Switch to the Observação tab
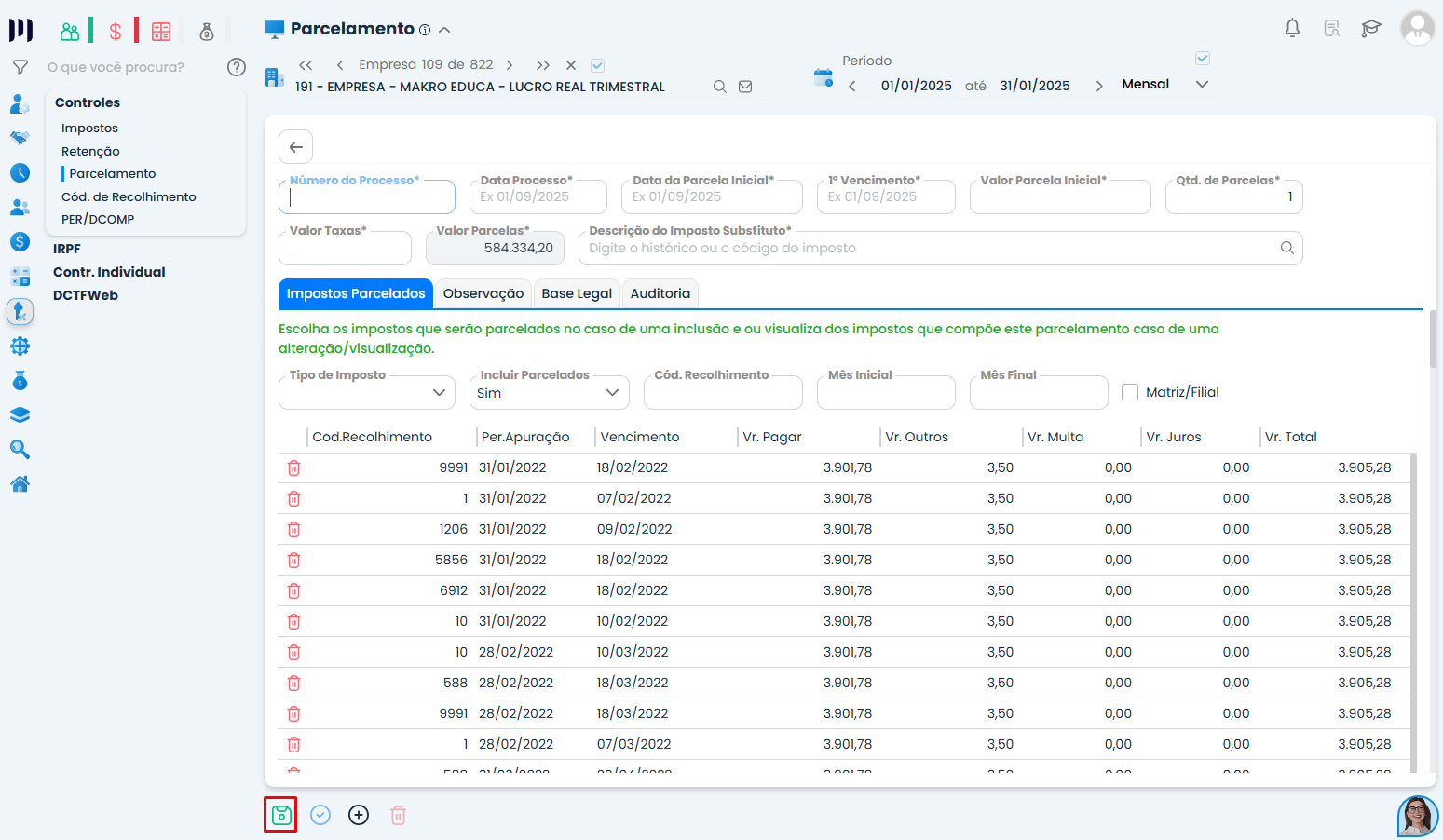This screenshot has width=1443, height=840. 483,293
